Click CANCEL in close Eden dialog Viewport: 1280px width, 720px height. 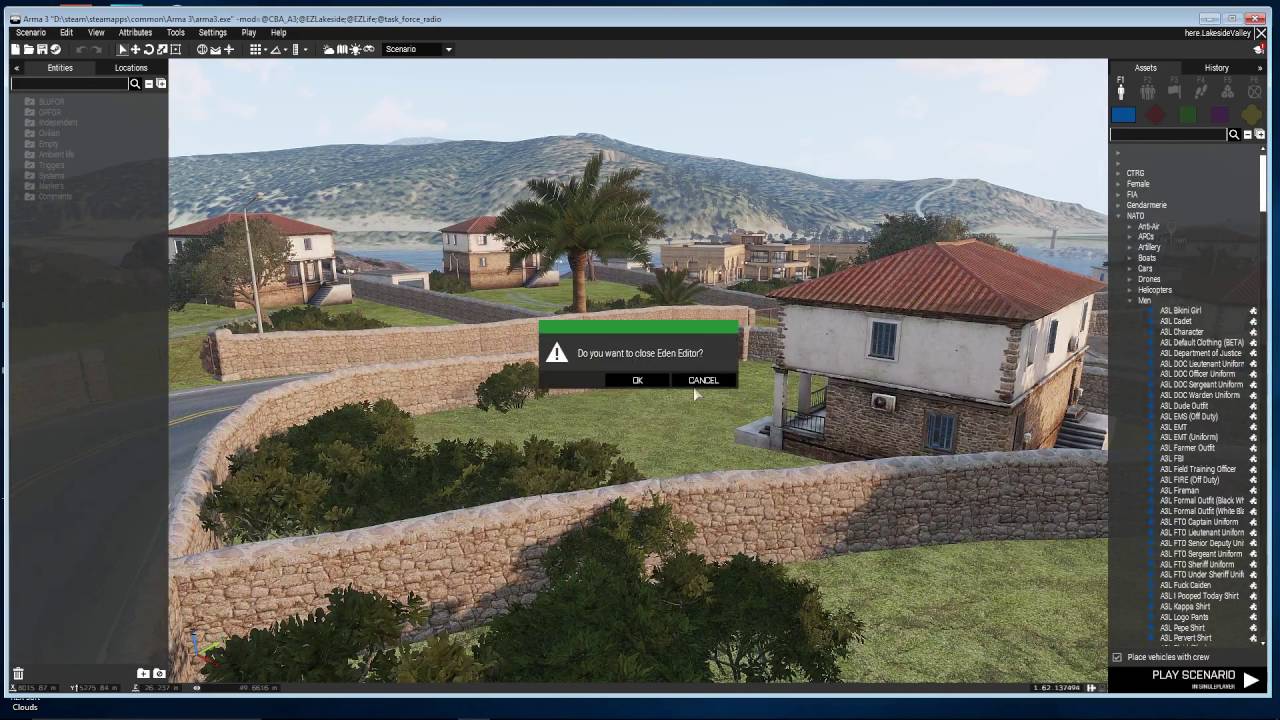point(703,380)
